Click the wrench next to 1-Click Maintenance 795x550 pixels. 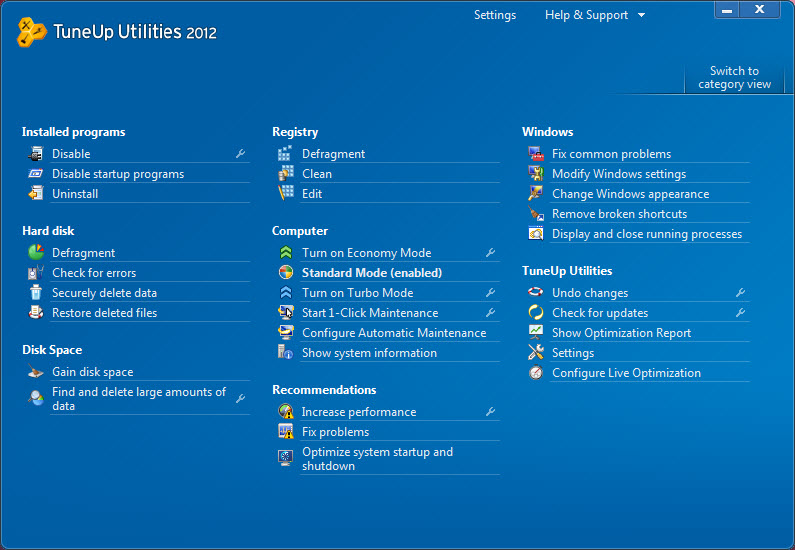point(490,313)
